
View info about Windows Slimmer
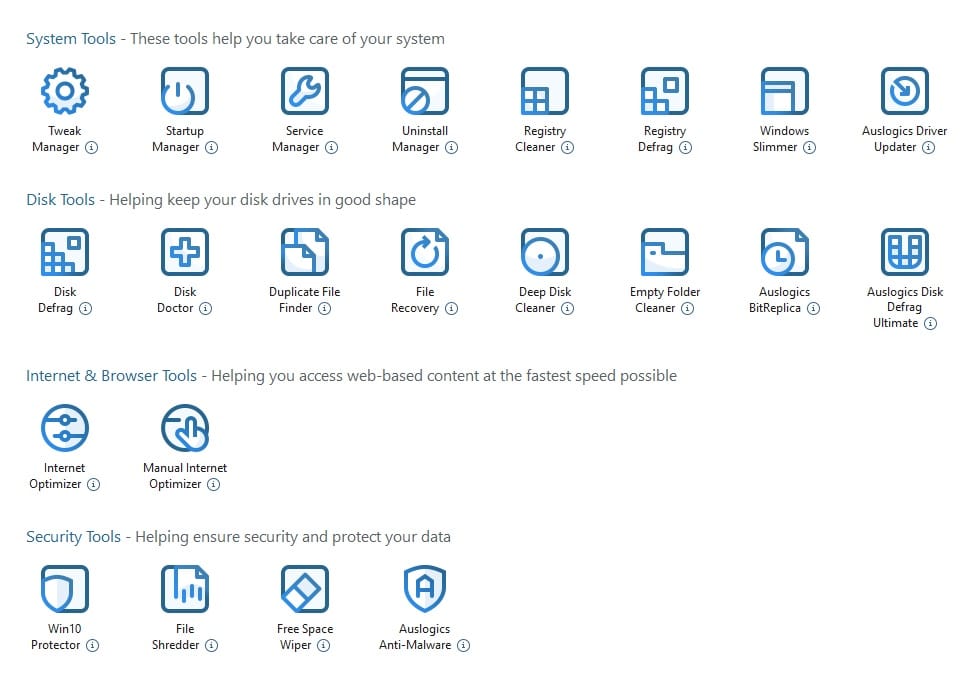809,147
